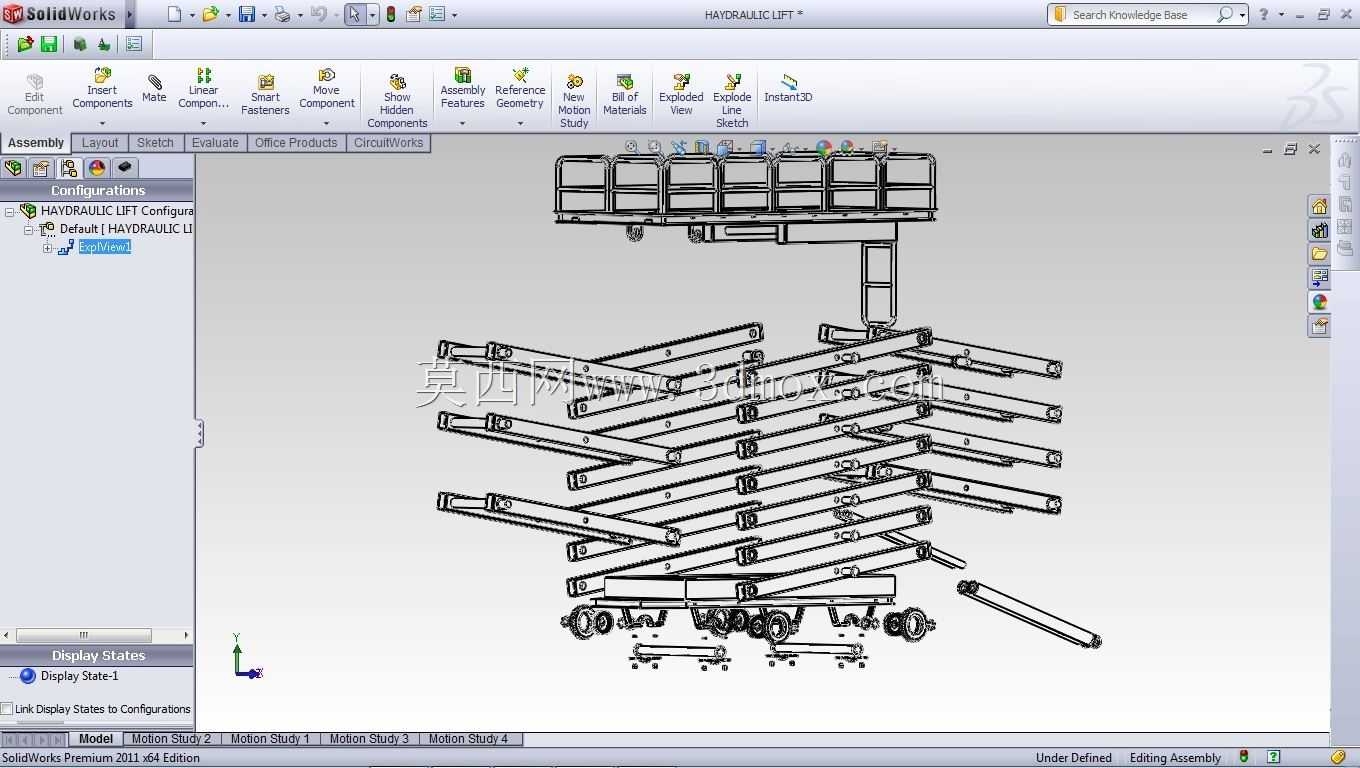Select ExplView1 in configuration tree
Screen dimensions: 1360x768
105,247
